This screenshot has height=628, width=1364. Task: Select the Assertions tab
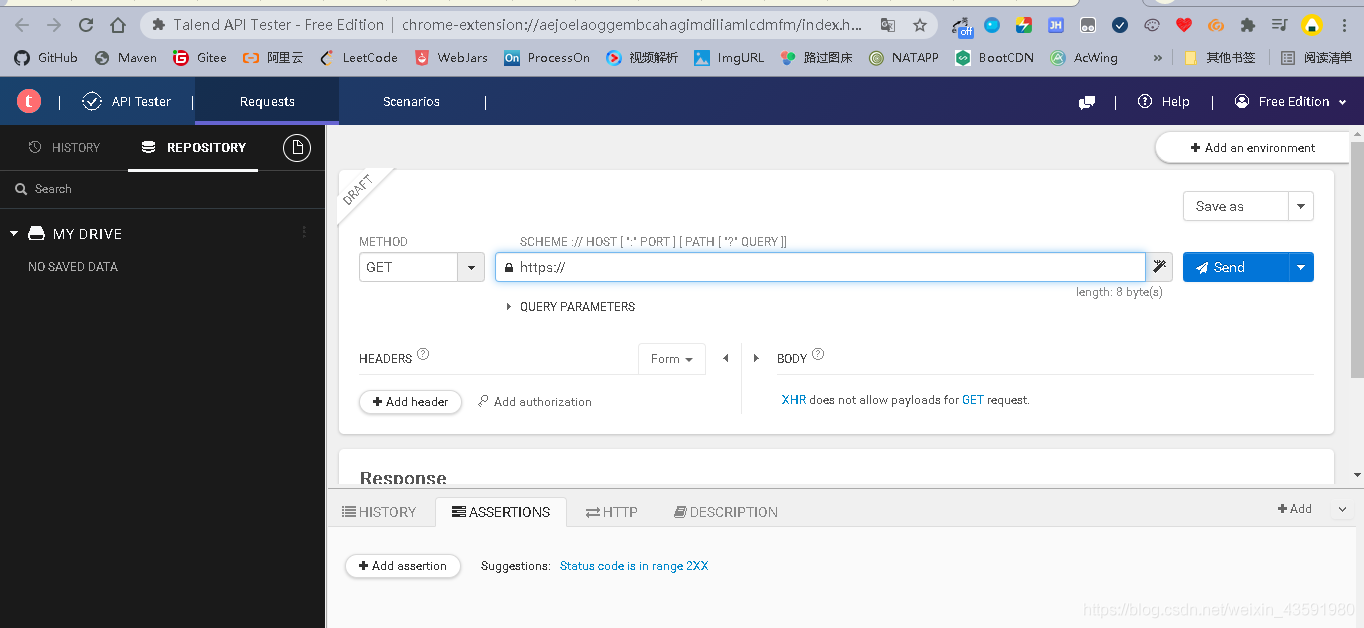tap(501, 512)
